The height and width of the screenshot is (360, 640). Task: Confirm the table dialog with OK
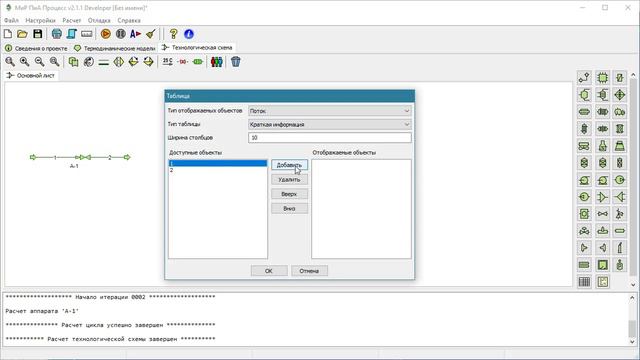pyautogui.click(x=269, y=271)
